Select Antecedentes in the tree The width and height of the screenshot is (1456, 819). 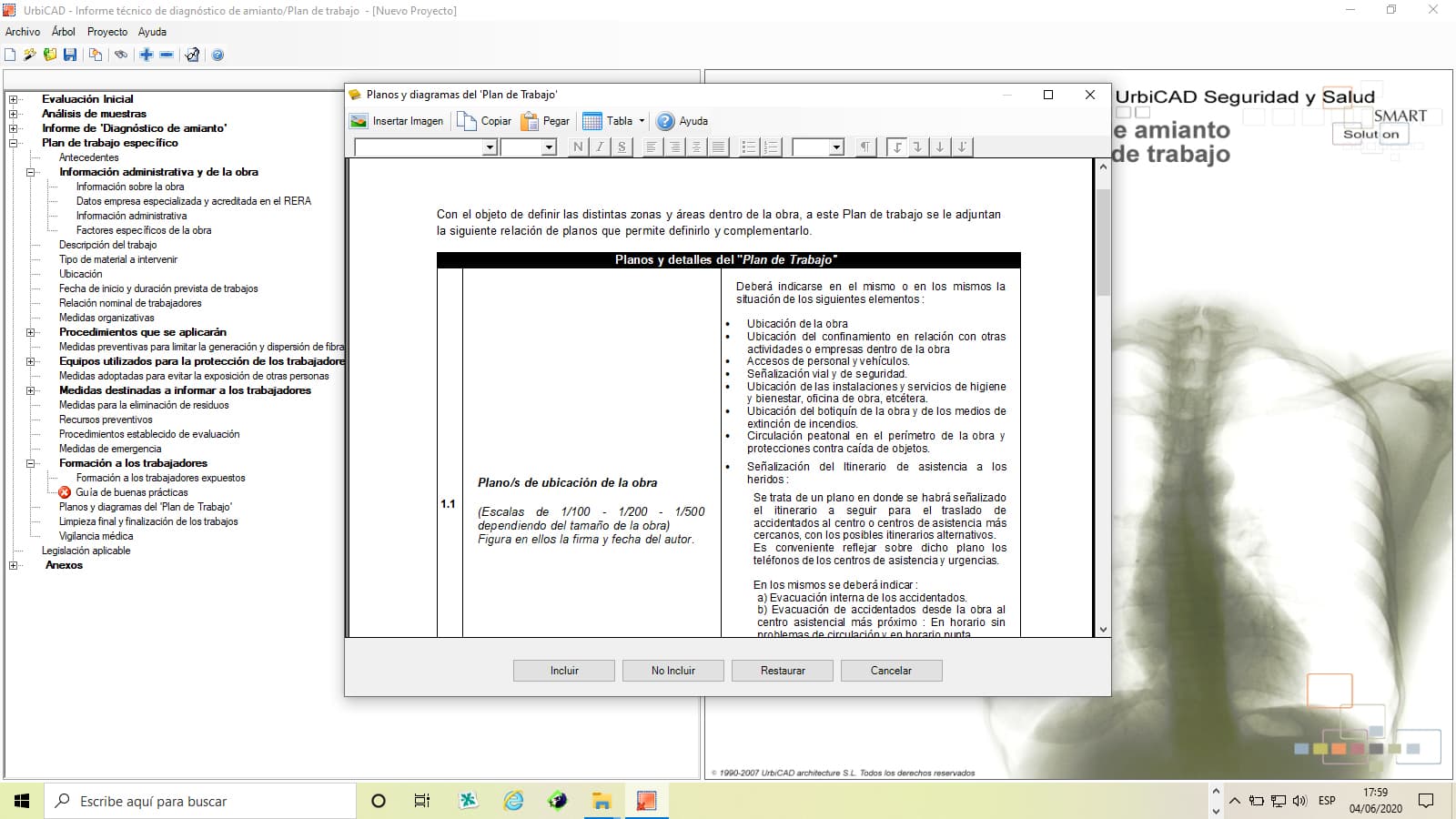tap(89, 157)
